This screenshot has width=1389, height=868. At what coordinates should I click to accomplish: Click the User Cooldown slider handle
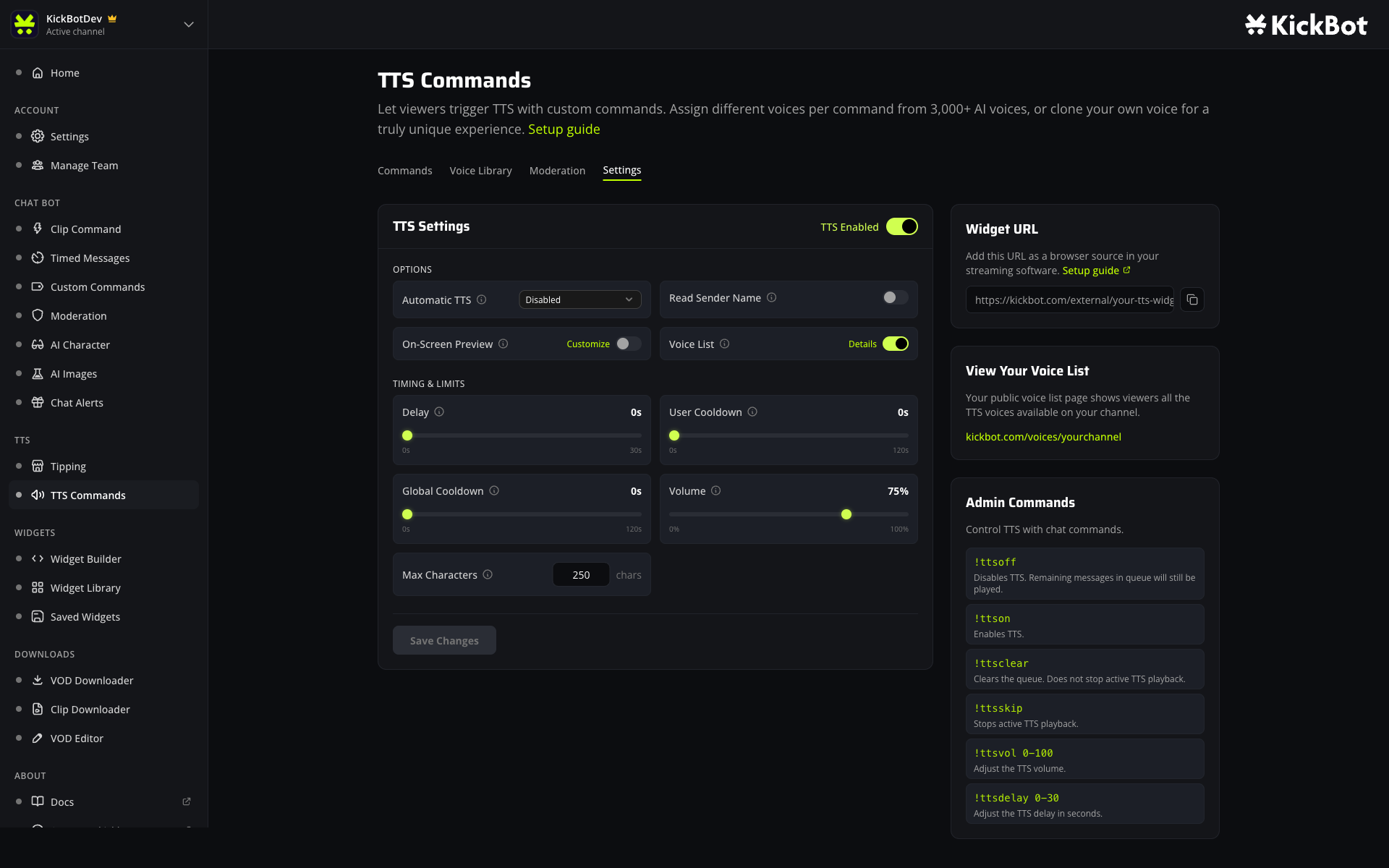(x=674, y=435)
